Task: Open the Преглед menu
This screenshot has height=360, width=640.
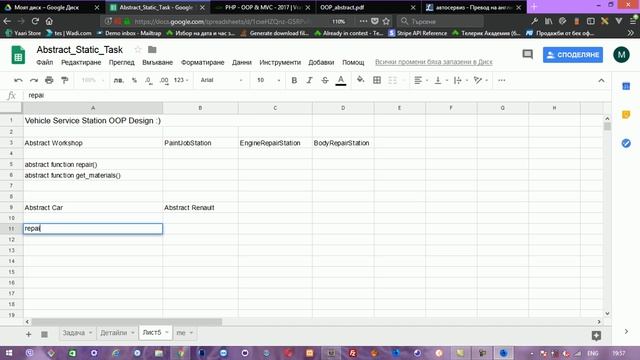Action: pyautogui.click(x=122, y=62)
